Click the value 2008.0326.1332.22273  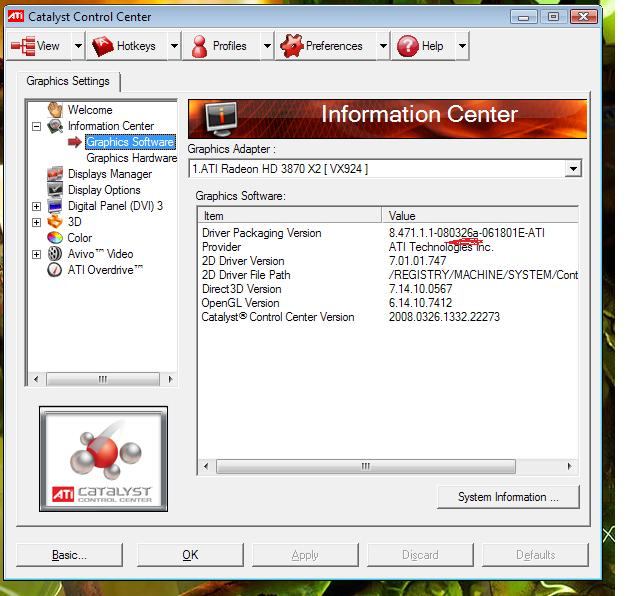444,317
